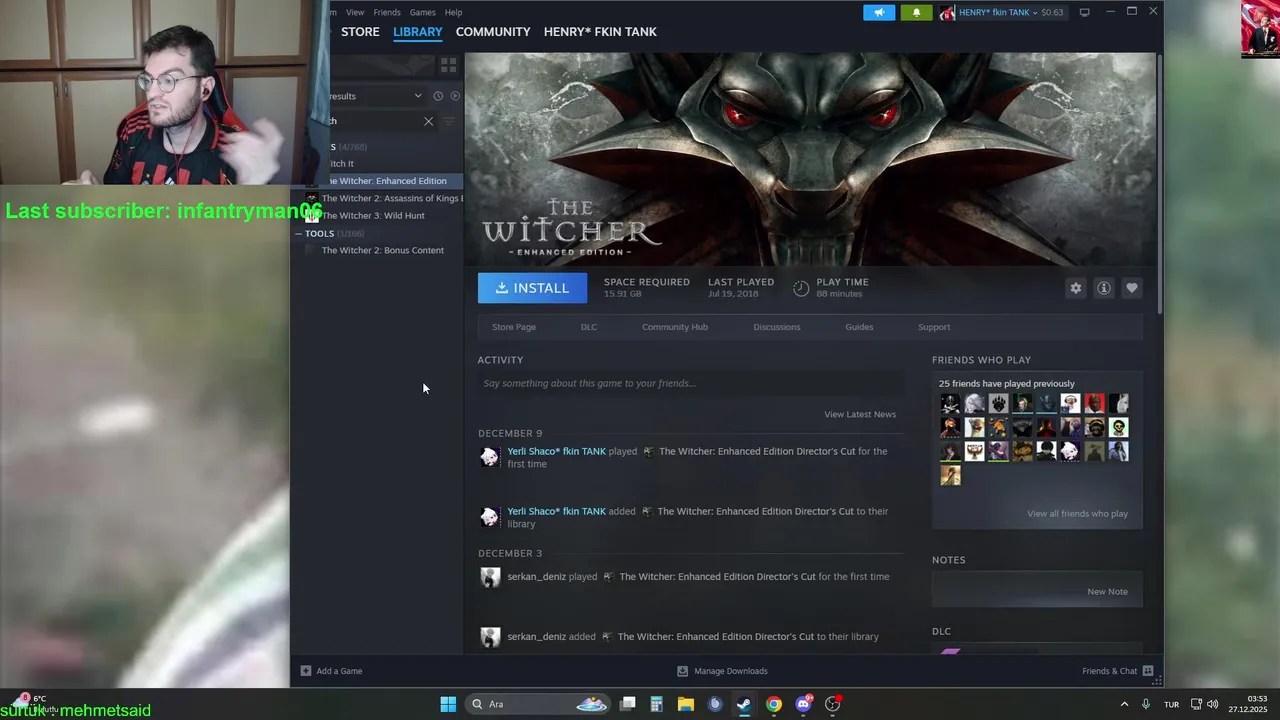Select The Witcher 2: Bonus Content
The image size is (1280, 720).
382,250
